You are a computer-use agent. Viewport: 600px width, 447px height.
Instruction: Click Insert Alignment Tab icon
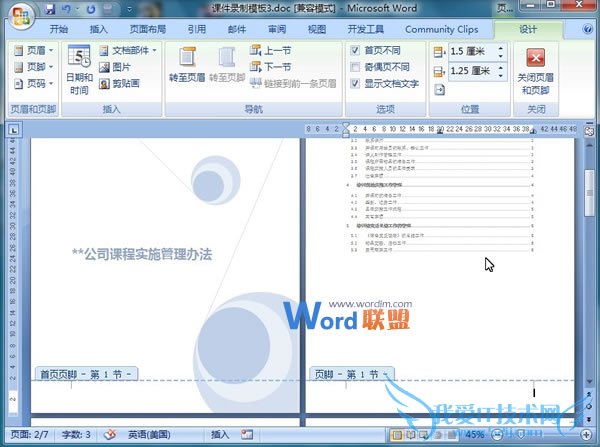[x=439, y=90]
